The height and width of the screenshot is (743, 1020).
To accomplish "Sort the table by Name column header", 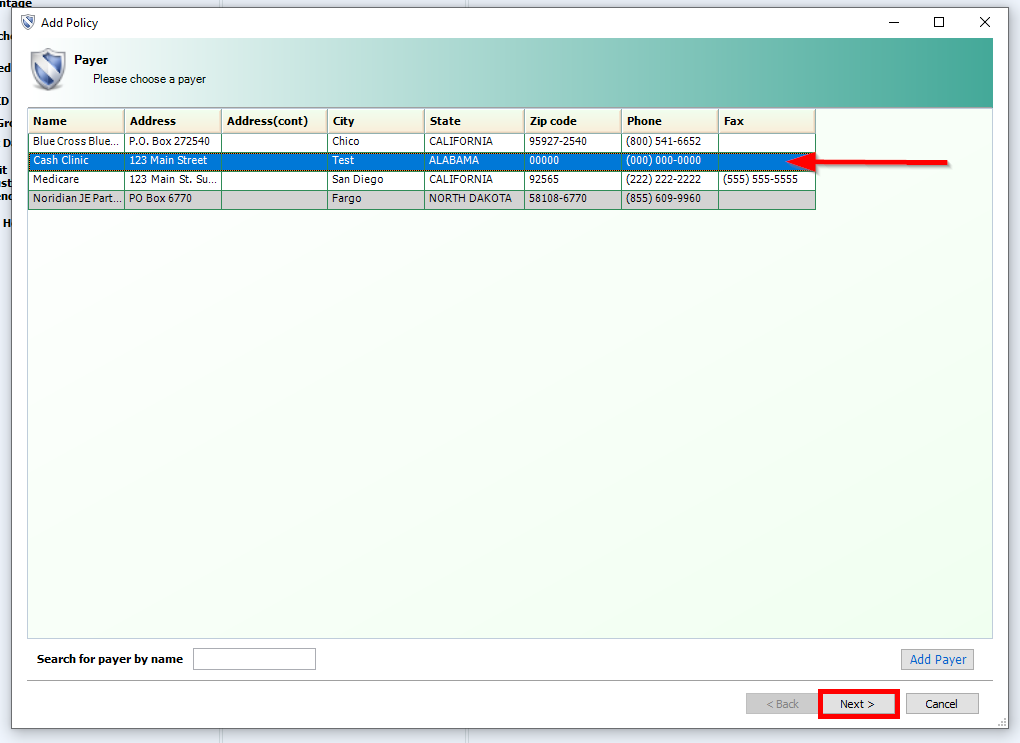I will [75, 121].
